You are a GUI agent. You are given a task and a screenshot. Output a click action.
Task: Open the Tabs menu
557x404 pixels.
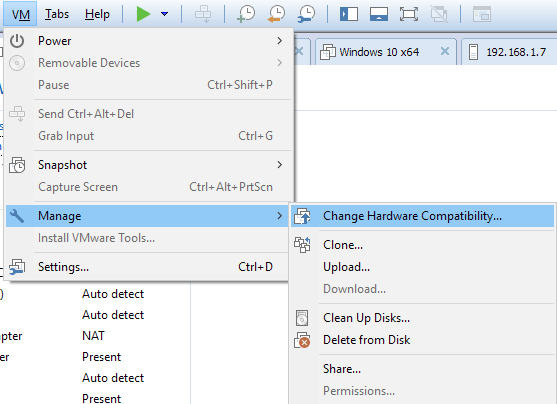57,14
